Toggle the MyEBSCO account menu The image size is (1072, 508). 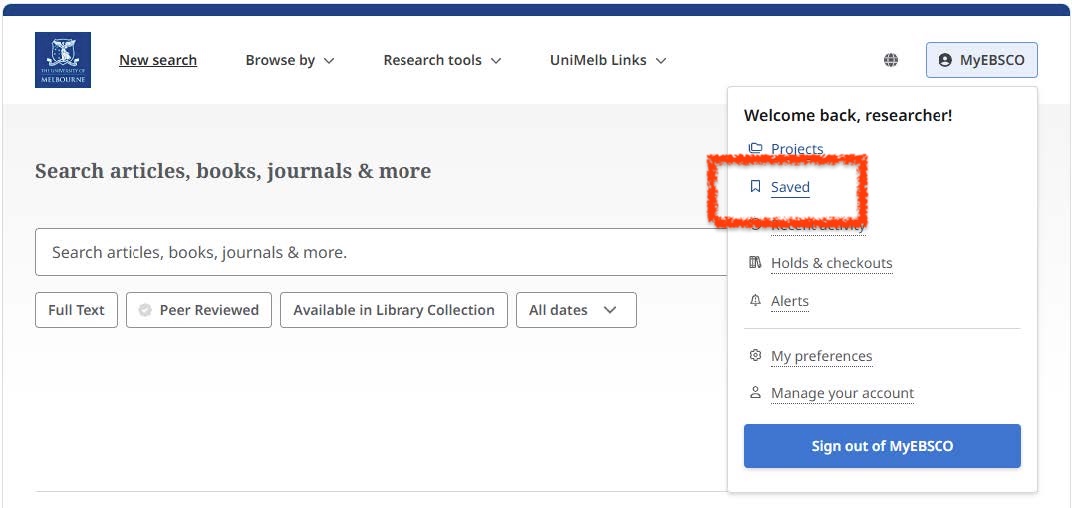pyautogui.click(x=982, y=60)
